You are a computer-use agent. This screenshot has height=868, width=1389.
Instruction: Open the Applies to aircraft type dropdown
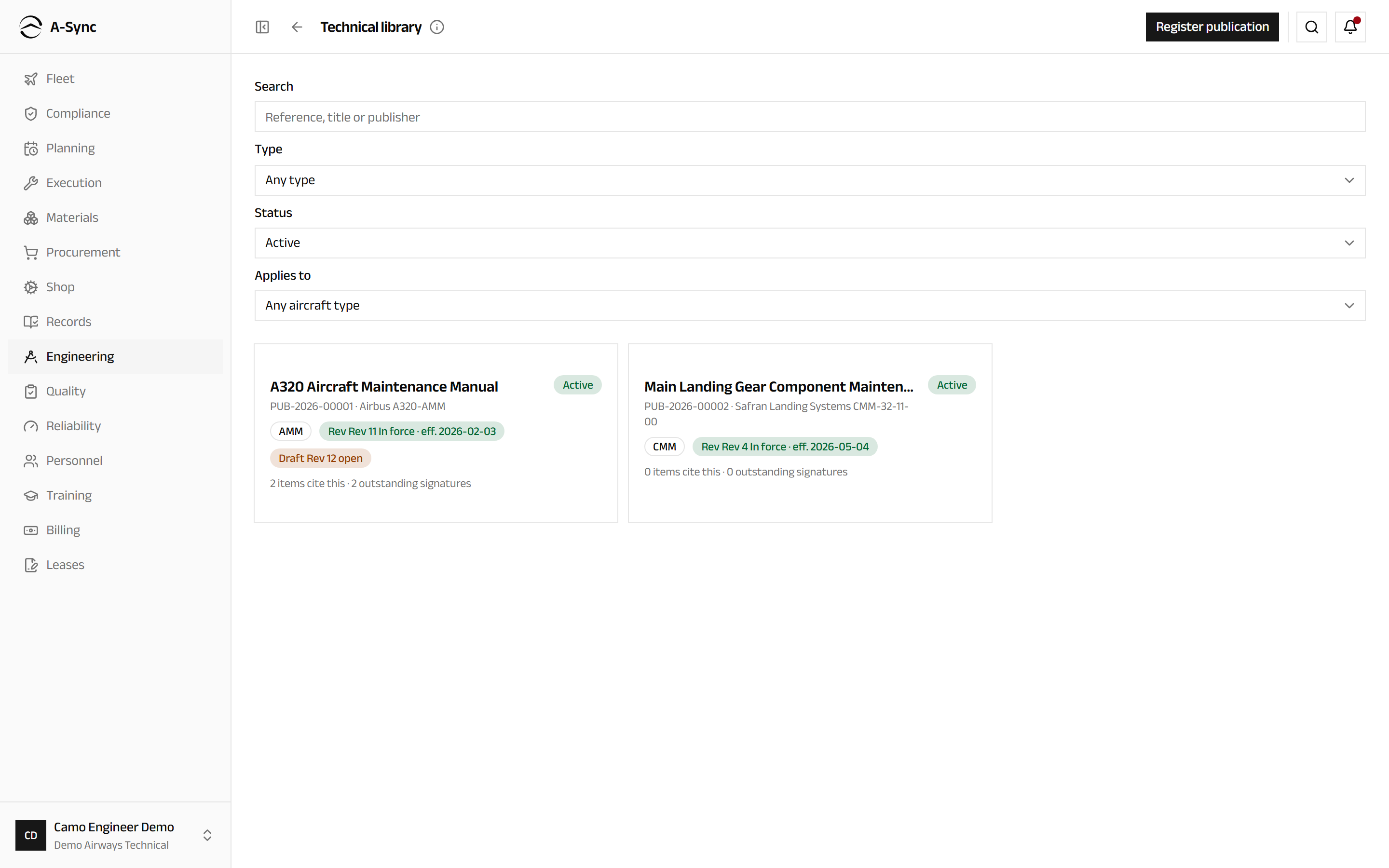coord(810,305)
